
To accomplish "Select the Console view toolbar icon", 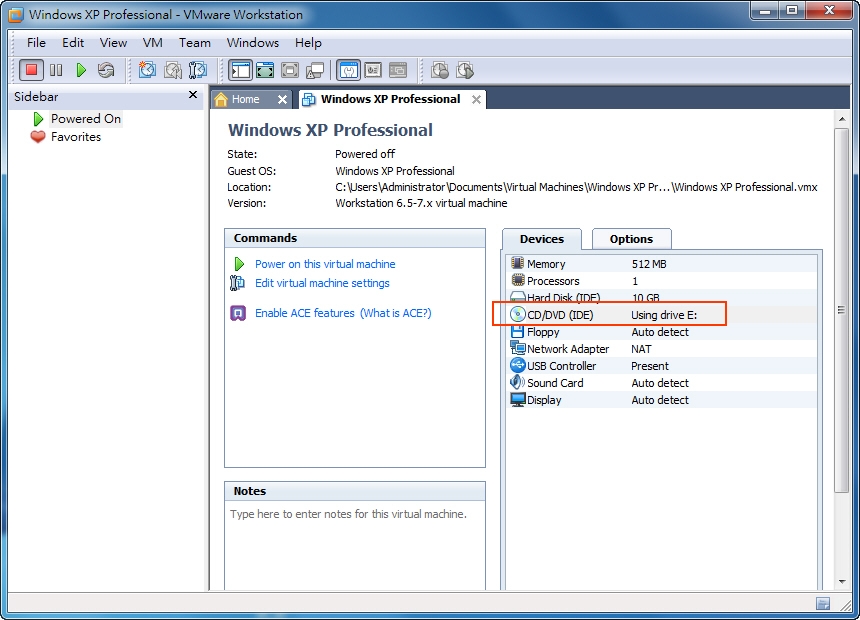I will click(398, 70).
